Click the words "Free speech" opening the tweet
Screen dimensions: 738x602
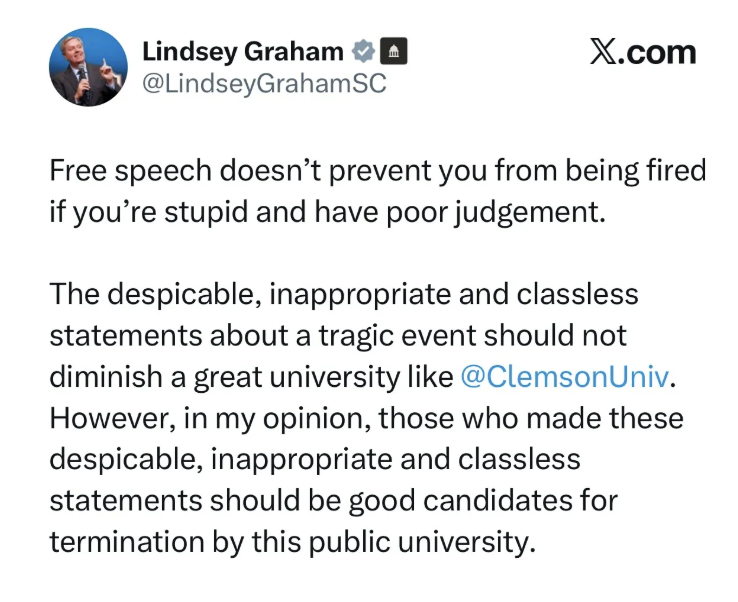[130, 170]
